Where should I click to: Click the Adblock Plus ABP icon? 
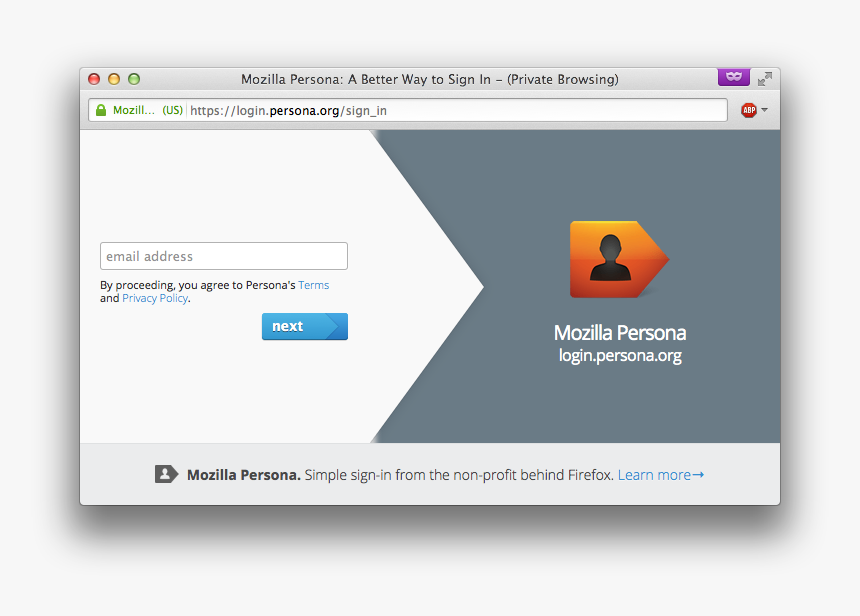[748, 110]
